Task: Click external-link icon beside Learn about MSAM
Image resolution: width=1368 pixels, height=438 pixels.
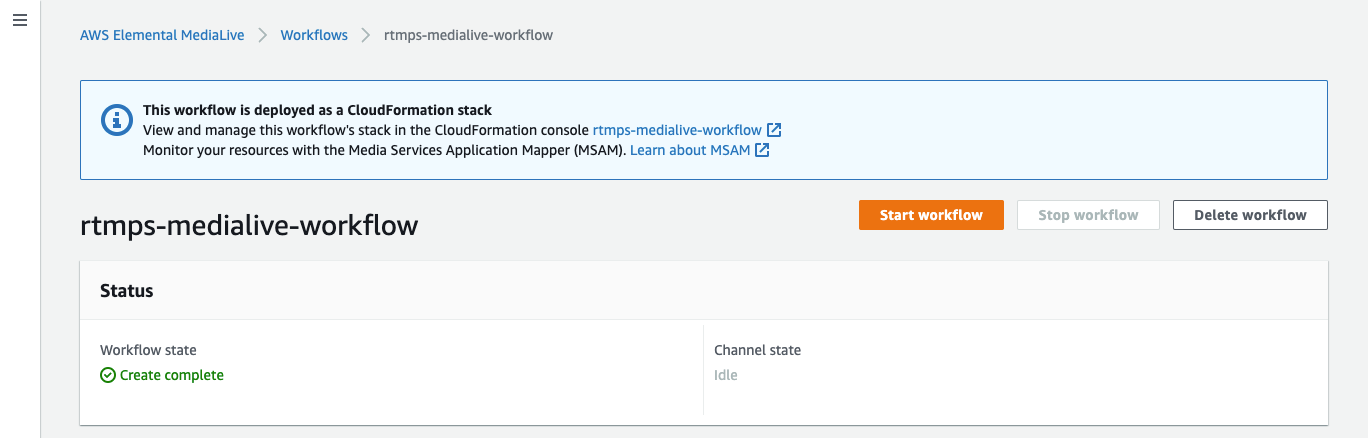Action: 762,150
